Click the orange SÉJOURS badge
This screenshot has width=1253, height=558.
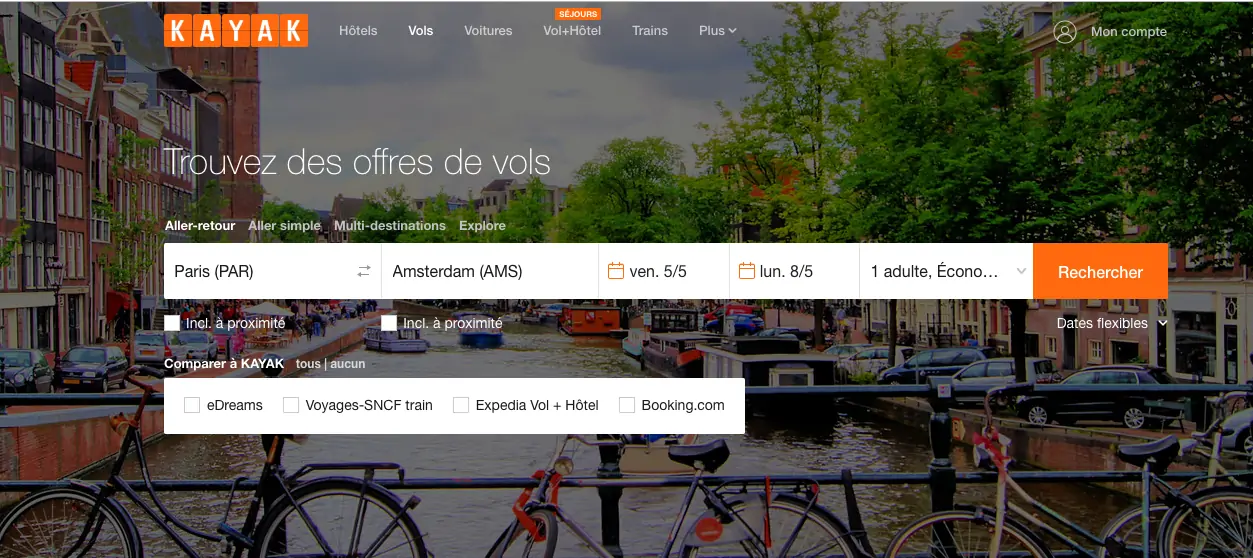(x=578, y=14)
